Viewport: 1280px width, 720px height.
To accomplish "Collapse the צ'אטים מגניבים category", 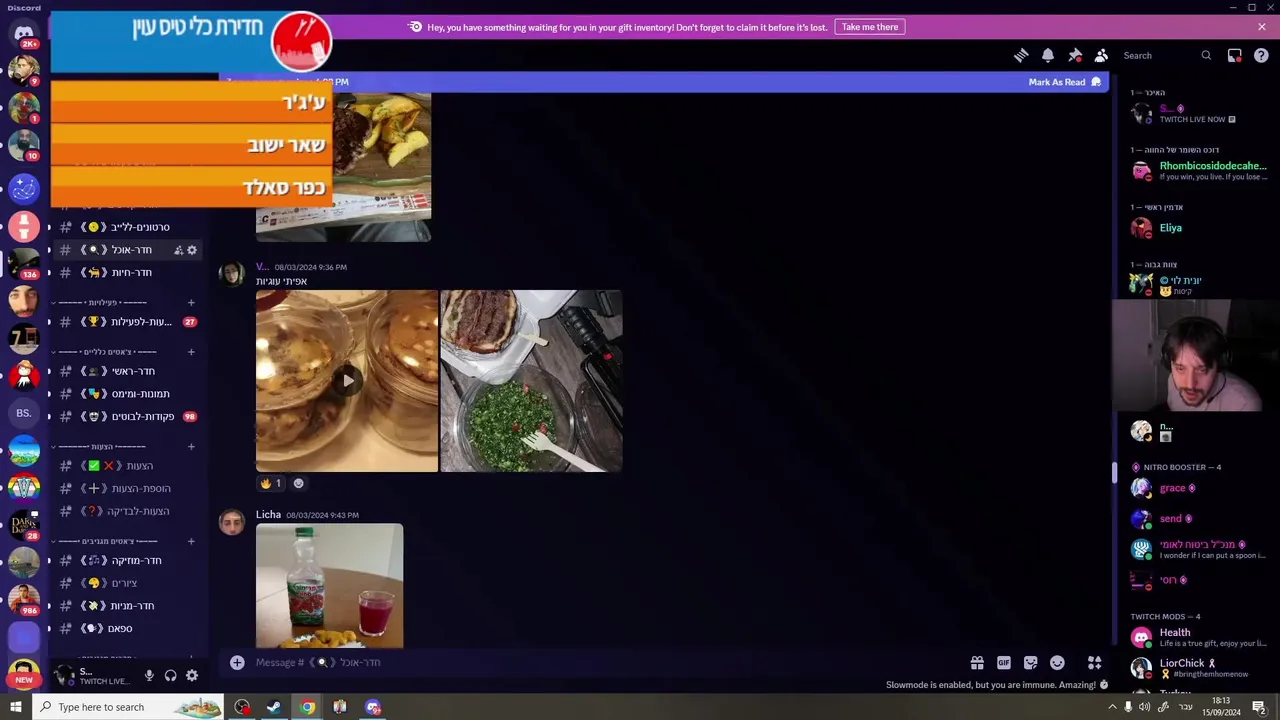I will pyautogui.click(x=107, y=541).
